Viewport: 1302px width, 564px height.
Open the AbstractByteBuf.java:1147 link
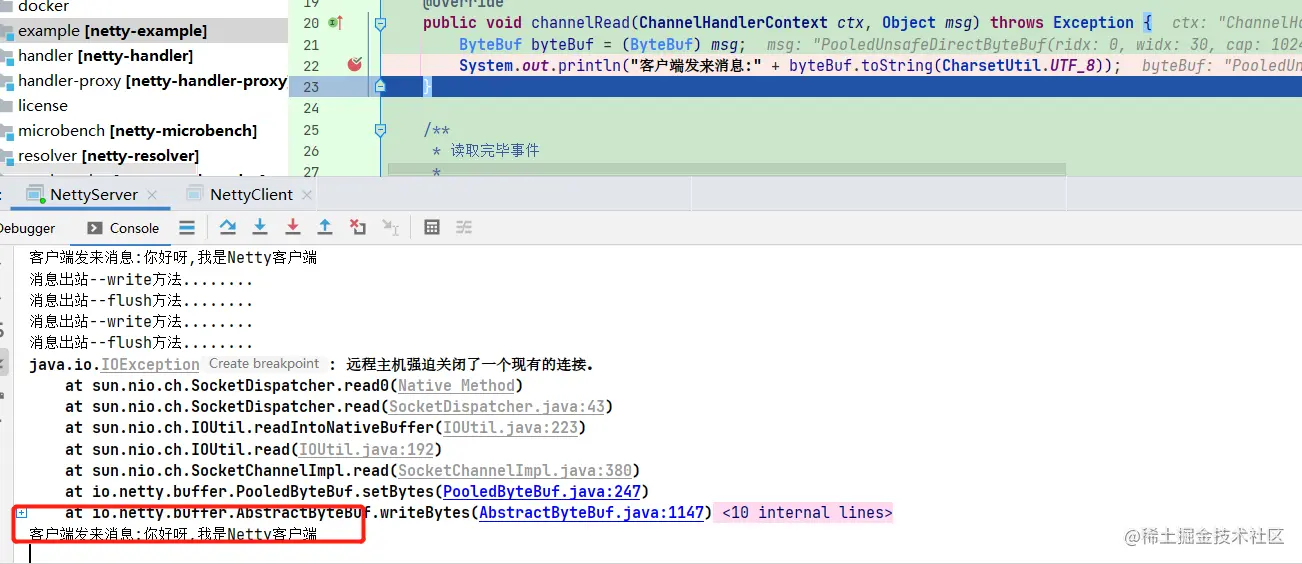point(592,513)
